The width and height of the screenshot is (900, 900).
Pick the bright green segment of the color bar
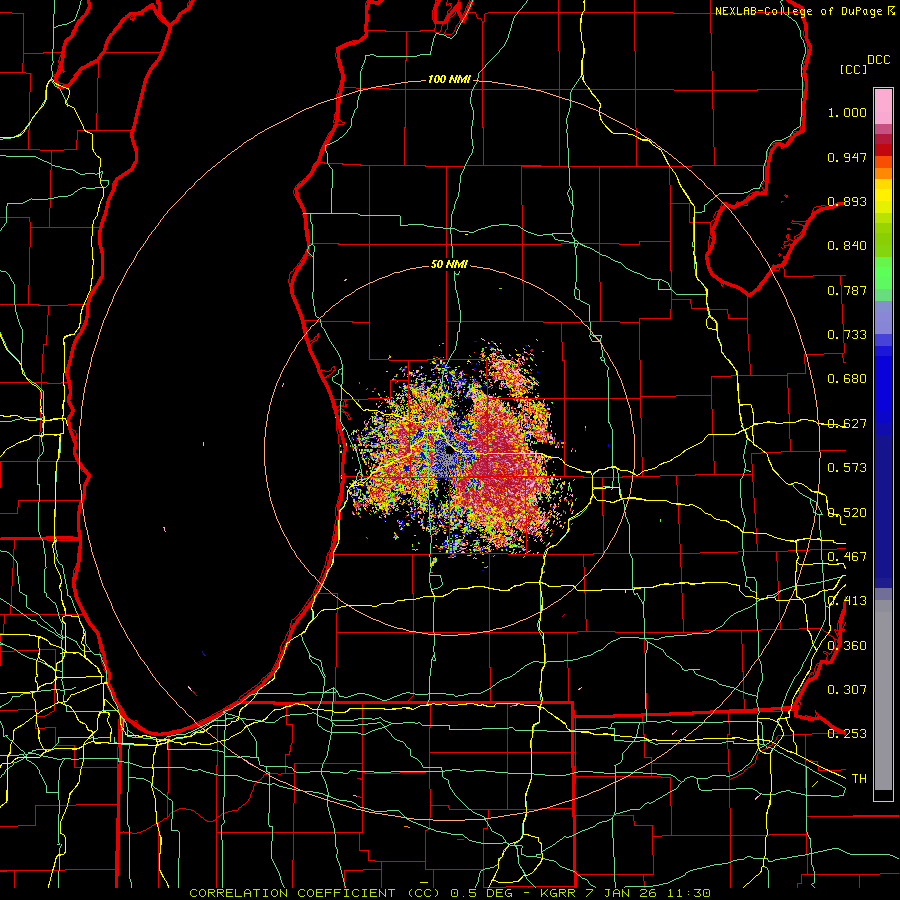click(883, 273)
